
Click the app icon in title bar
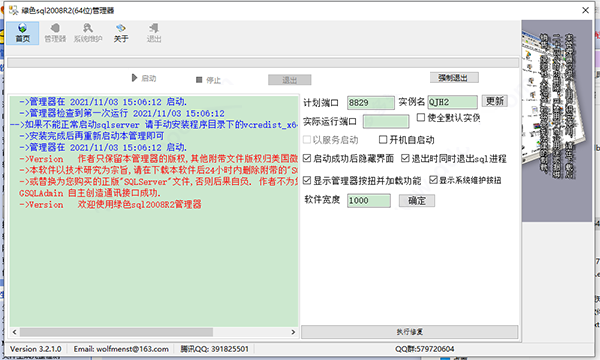pos(13,10)
